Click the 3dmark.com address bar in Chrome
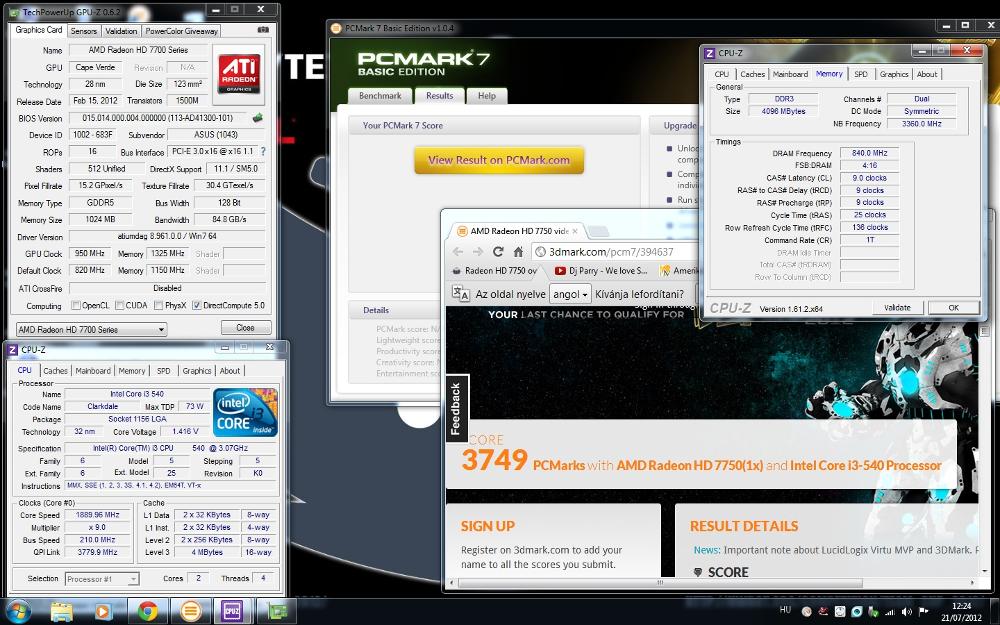Image resolution: width=1000 pixels, height=625 pixels. (615, 252)
